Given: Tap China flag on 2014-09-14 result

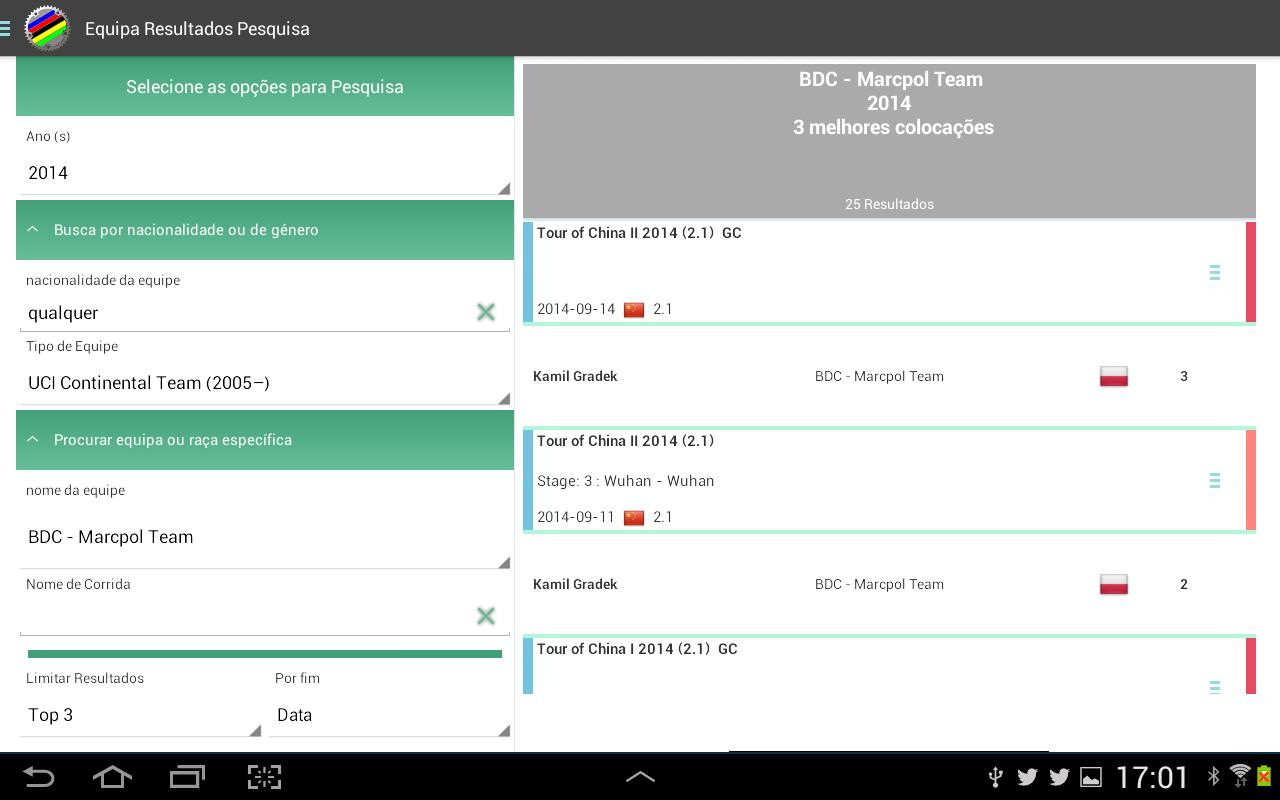Looking at the screenshot, I should point(634,310).
